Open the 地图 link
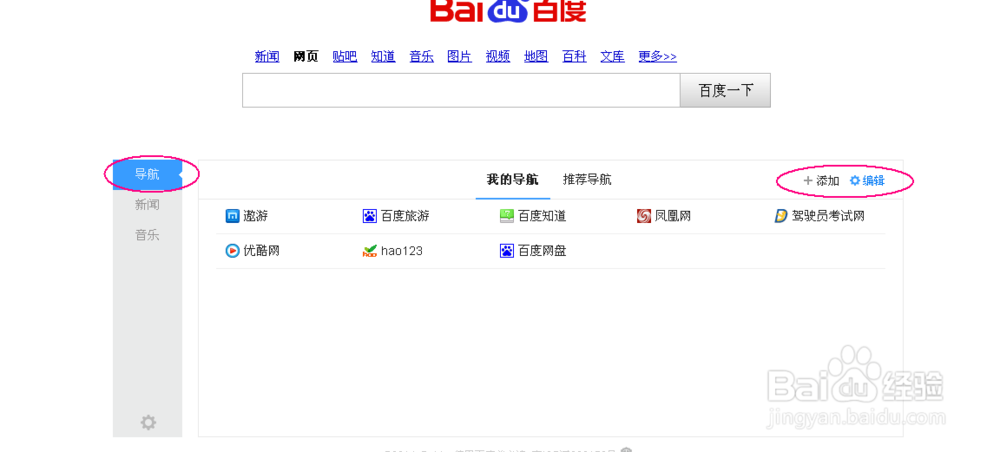 pos(536,57)
